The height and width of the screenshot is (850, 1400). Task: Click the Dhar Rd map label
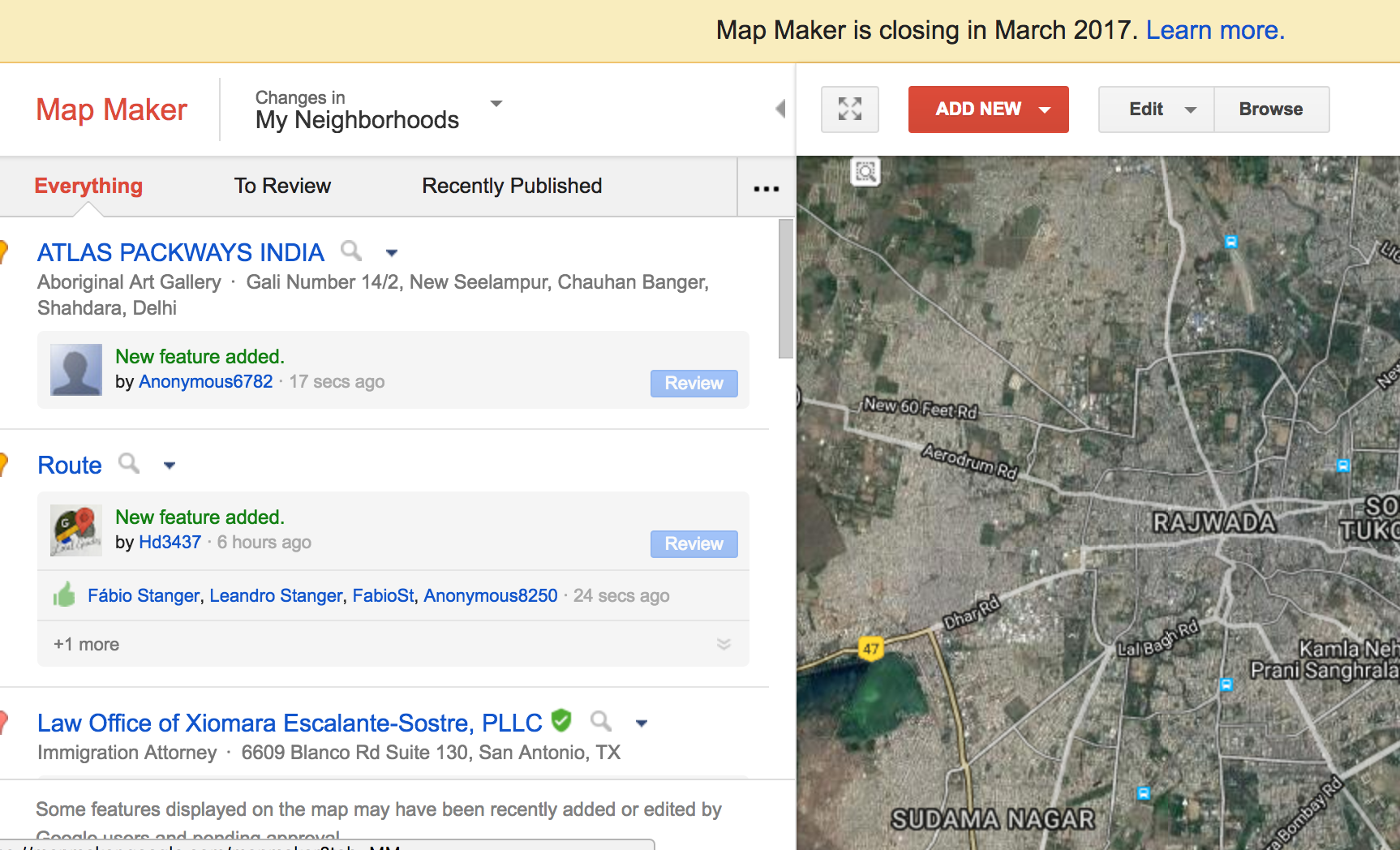(971, 613)
